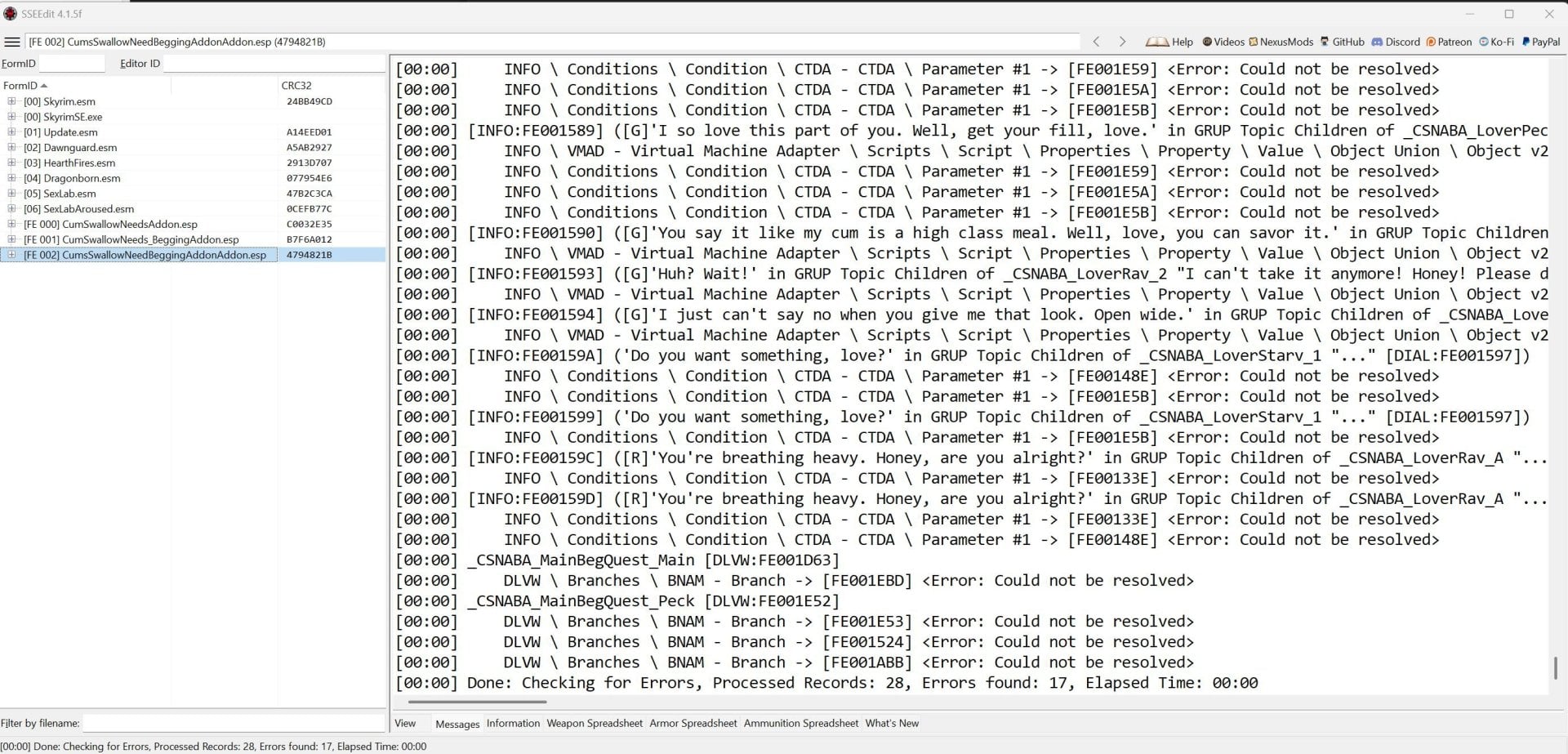Select SexLabAroused.esm in the tree
This screenshot has width=1568, height=754.
78,209
